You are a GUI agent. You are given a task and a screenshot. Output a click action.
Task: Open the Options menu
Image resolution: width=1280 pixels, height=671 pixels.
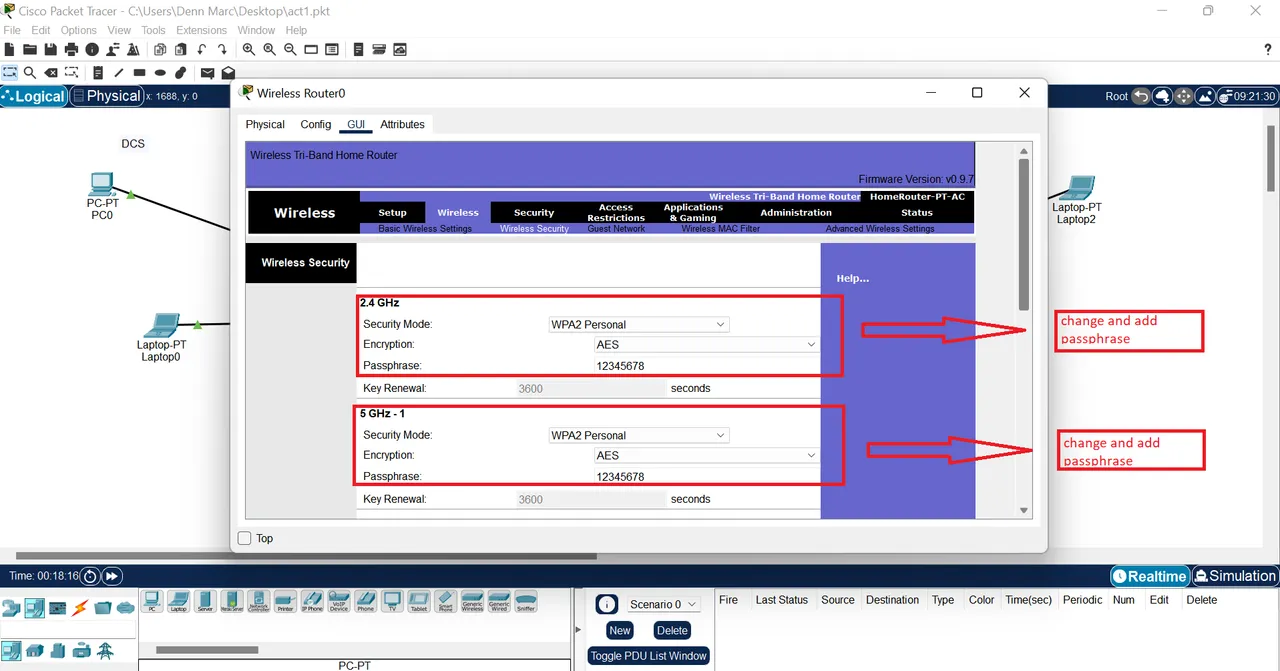[x=78, y=30]
